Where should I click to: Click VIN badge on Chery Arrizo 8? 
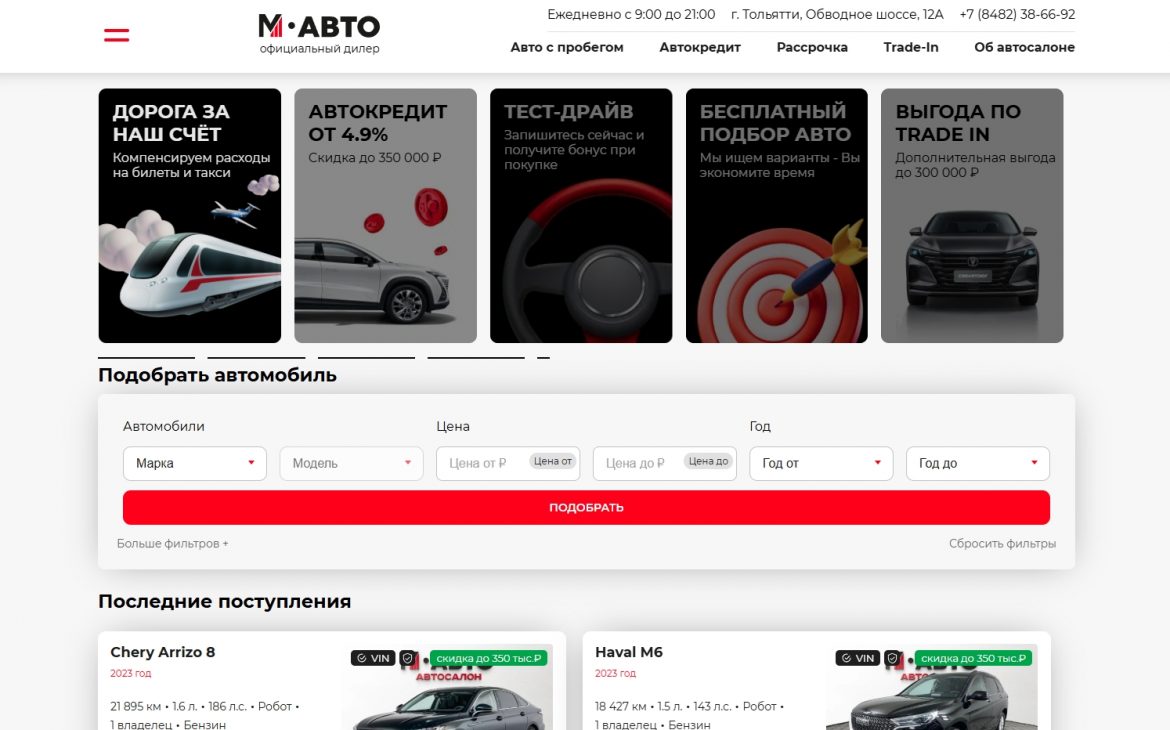click(x=373, y=658)
